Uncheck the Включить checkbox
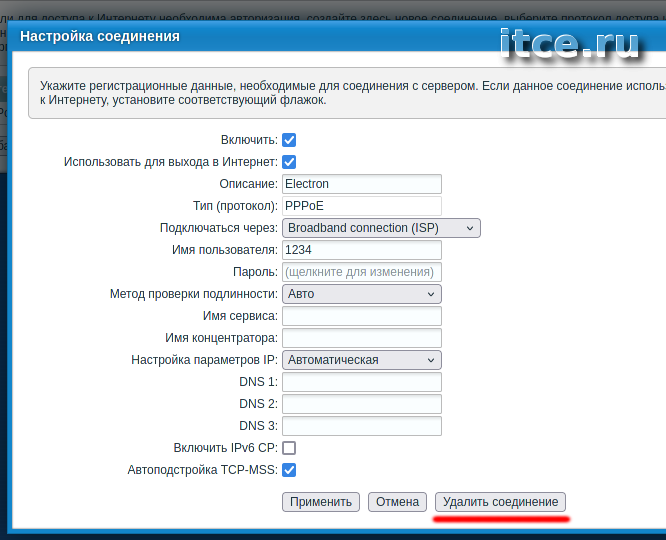Screen dimensions: 666x540 pyautogui.click(x=289, y=140)
